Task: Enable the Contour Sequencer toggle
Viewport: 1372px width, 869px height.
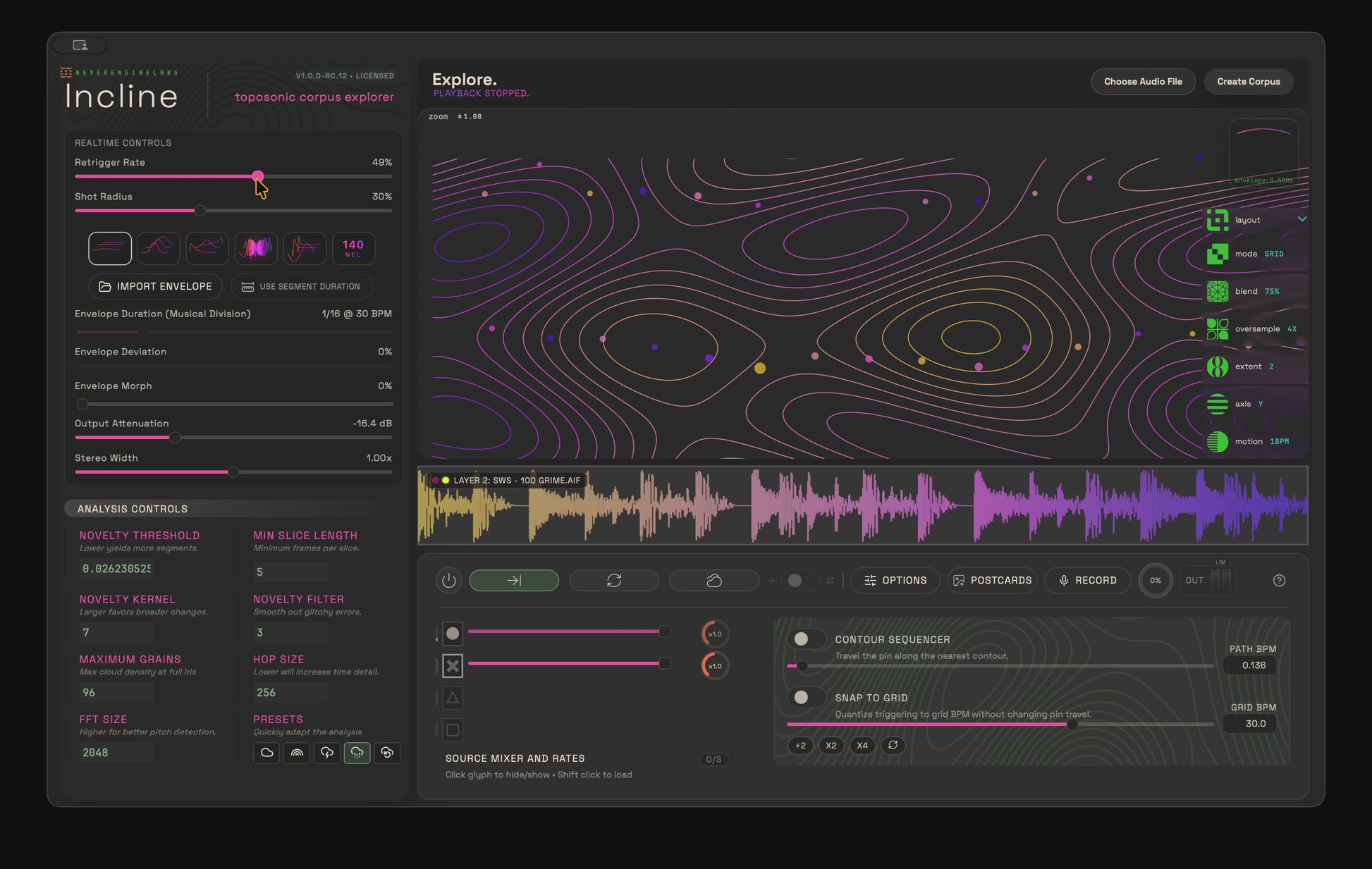Action: coord(807,639)
